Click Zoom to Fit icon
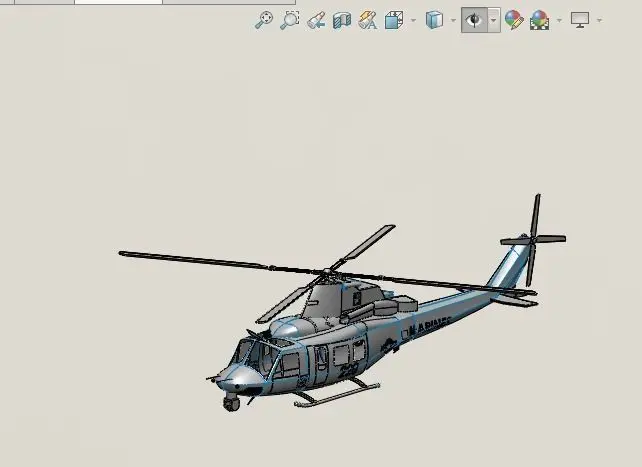 point(264,20)
